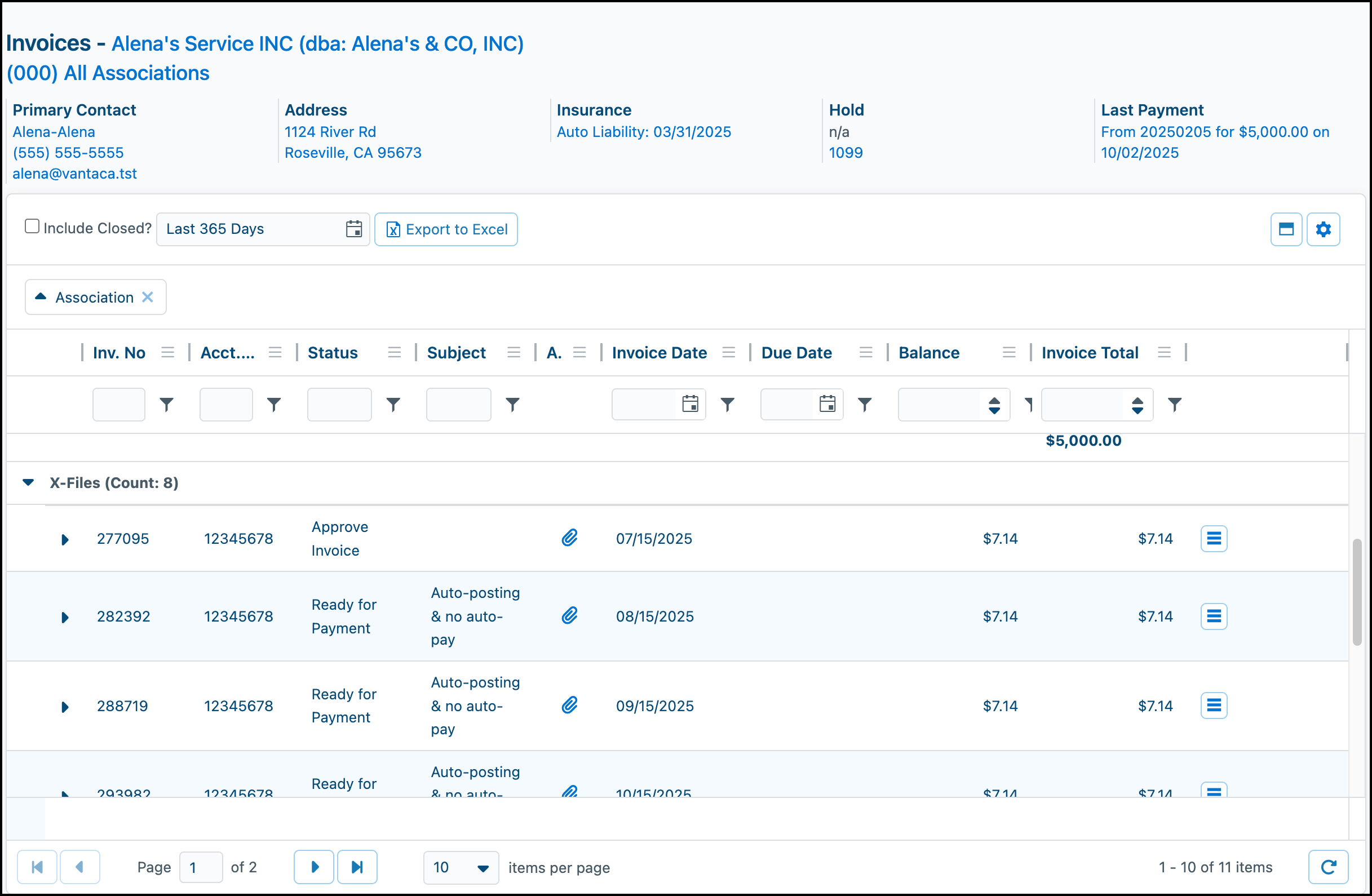
Task: Click the filter funnel for Inv. No column
Action: click(167, 405)
